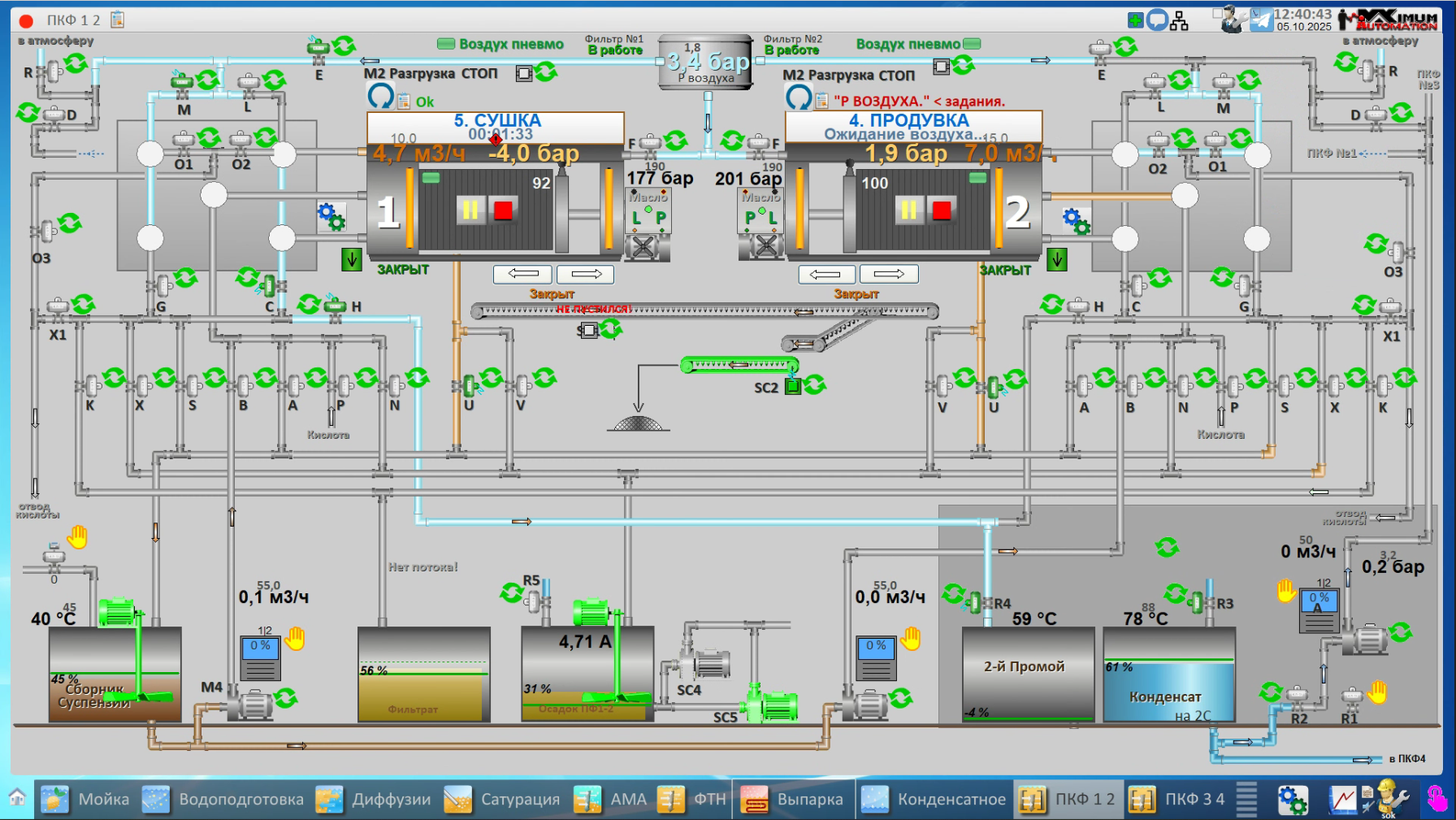The image size is (1456, 820).
Task: Open the network topology diagram icon
Action: (1180, 20)
